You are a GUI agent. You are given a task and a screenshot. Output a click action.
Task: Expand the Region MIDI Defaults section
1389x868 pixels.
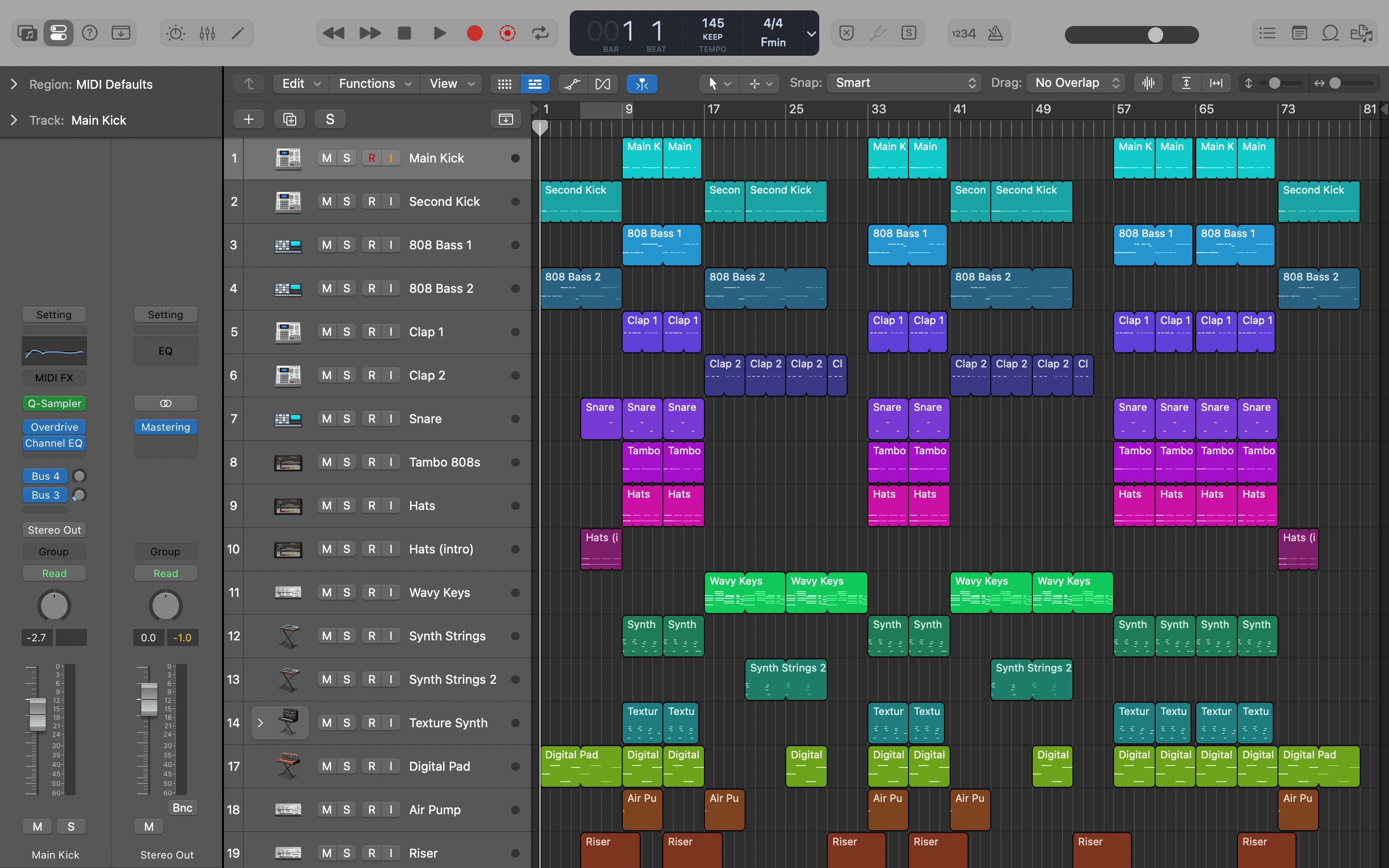coord(14,85)
